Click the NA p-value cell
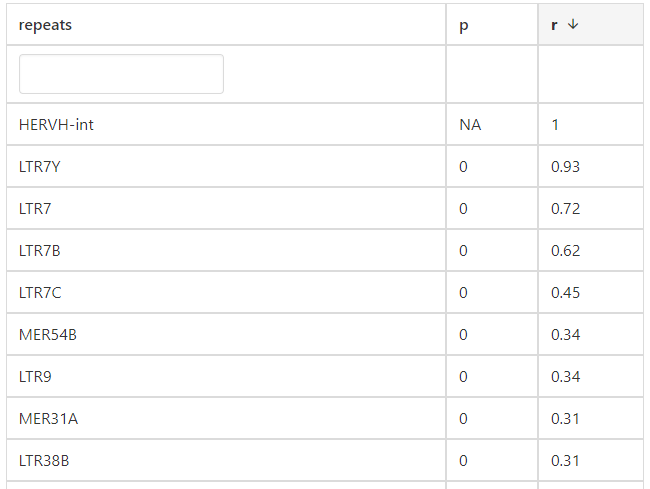650x489 pixels. coord(470,125)
